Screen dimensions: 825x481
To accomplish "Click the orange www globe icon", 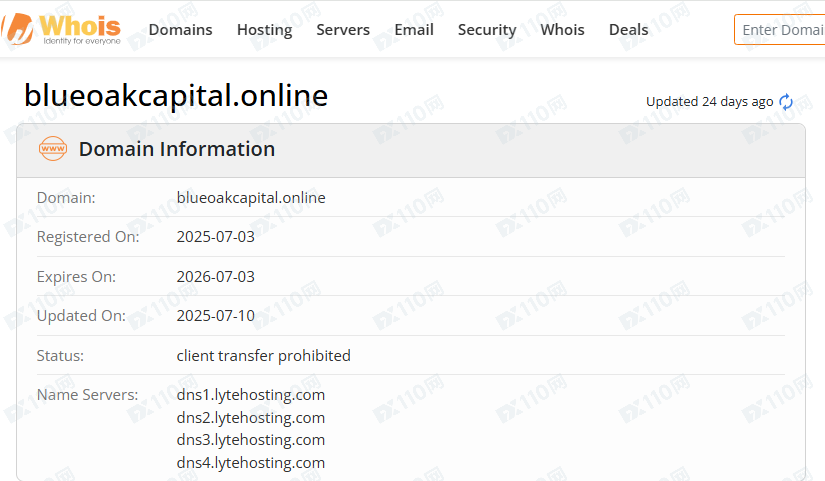I will click(52, 150).
